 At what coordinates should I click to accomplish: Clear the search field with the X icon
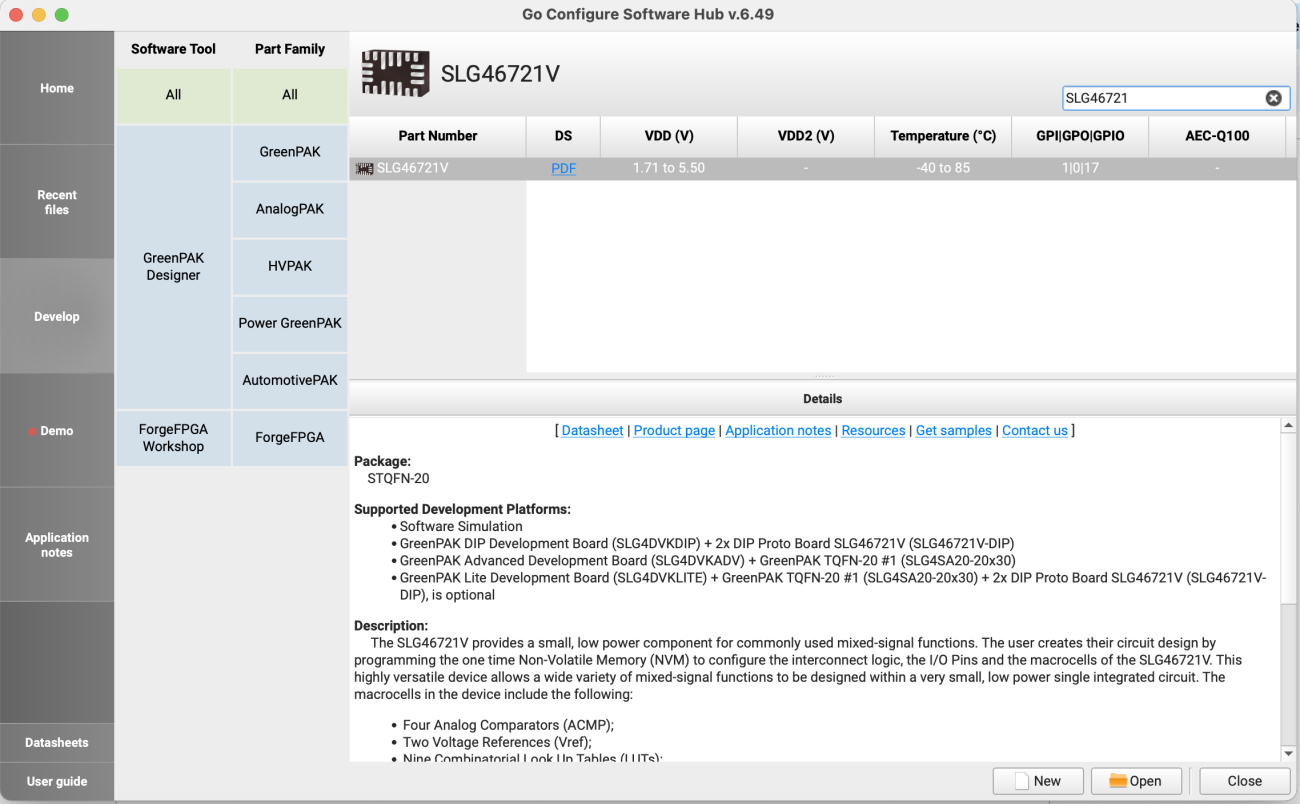click(1273, 98)
